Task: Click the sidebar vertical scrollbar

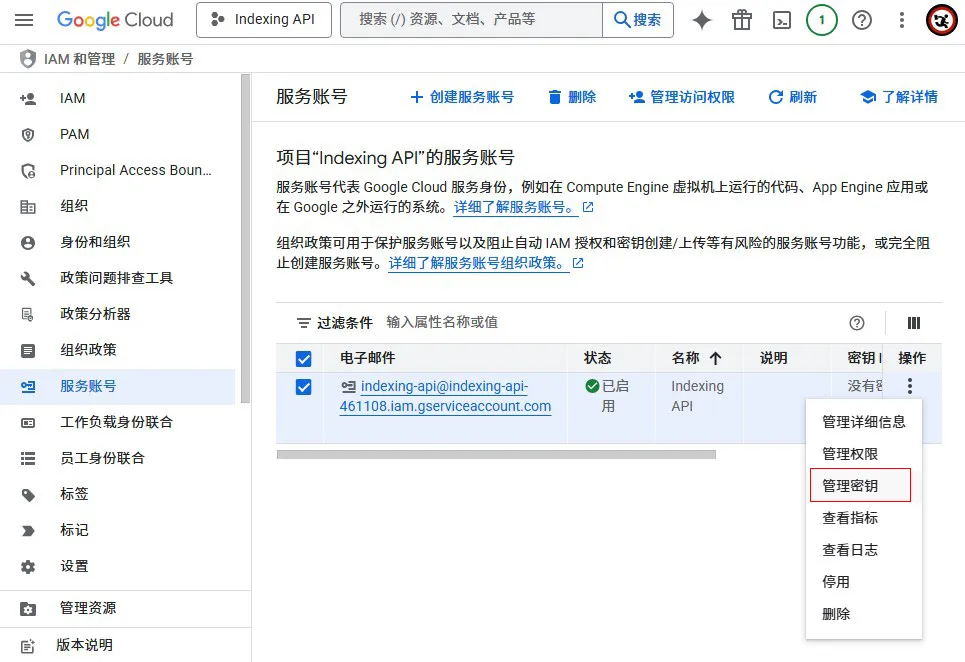Action: (246, 239)
